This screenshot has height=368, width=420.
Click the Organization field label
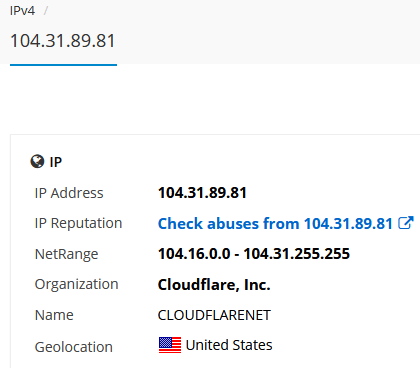click(77, 285)
